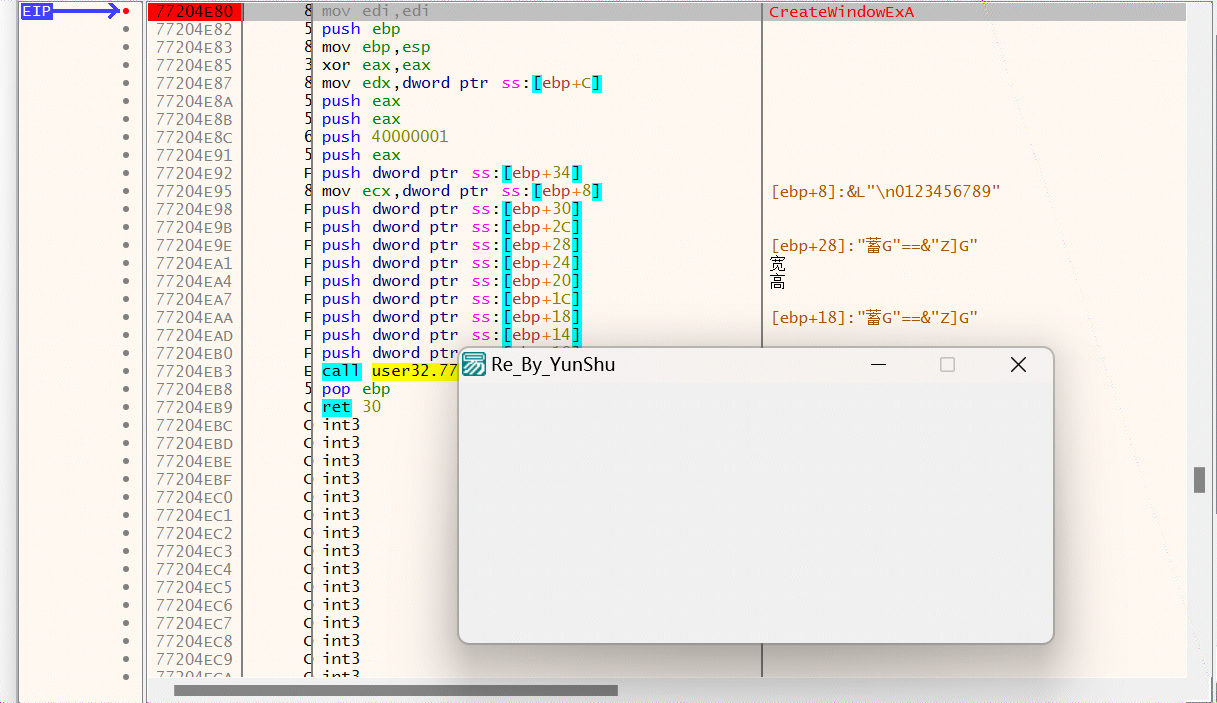Click the breakpoint dot beside xor eax,eax
Viewport: 1217px width, 703px height.
pyautogui.click(x=125, y=65)
